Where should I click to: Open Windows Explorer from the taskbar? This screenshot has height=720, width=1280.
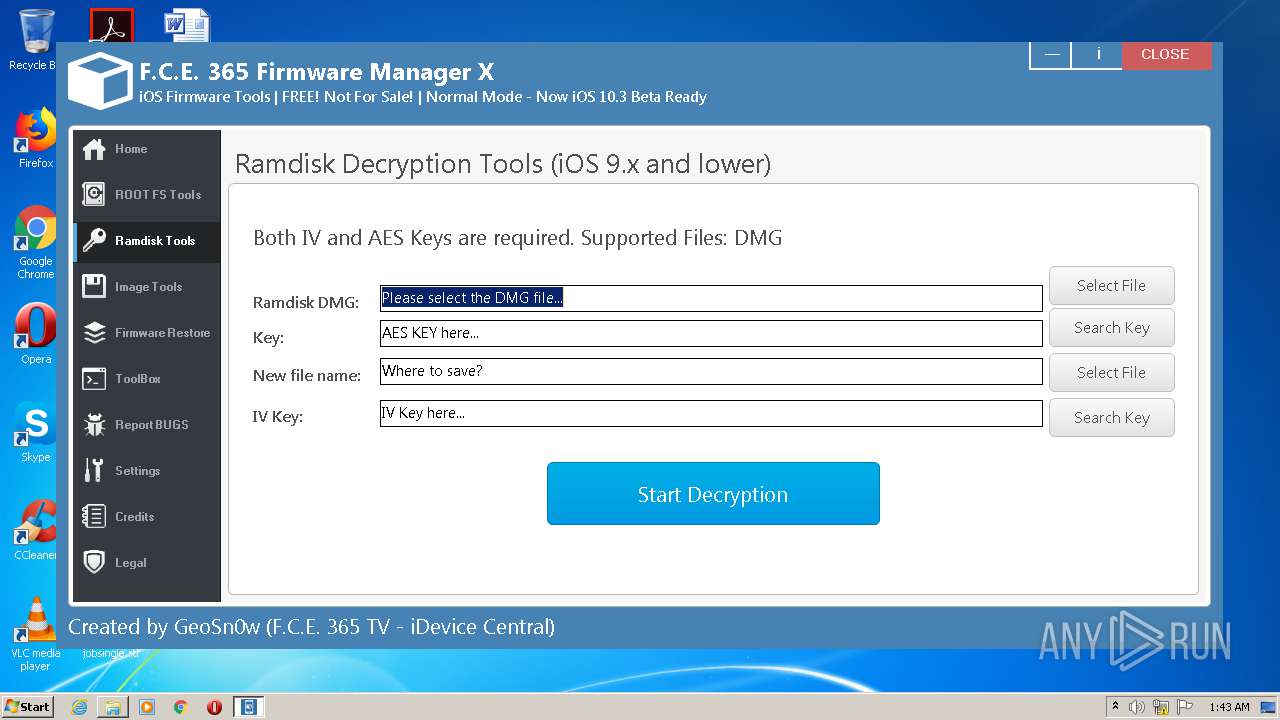[x=113, y=707]
